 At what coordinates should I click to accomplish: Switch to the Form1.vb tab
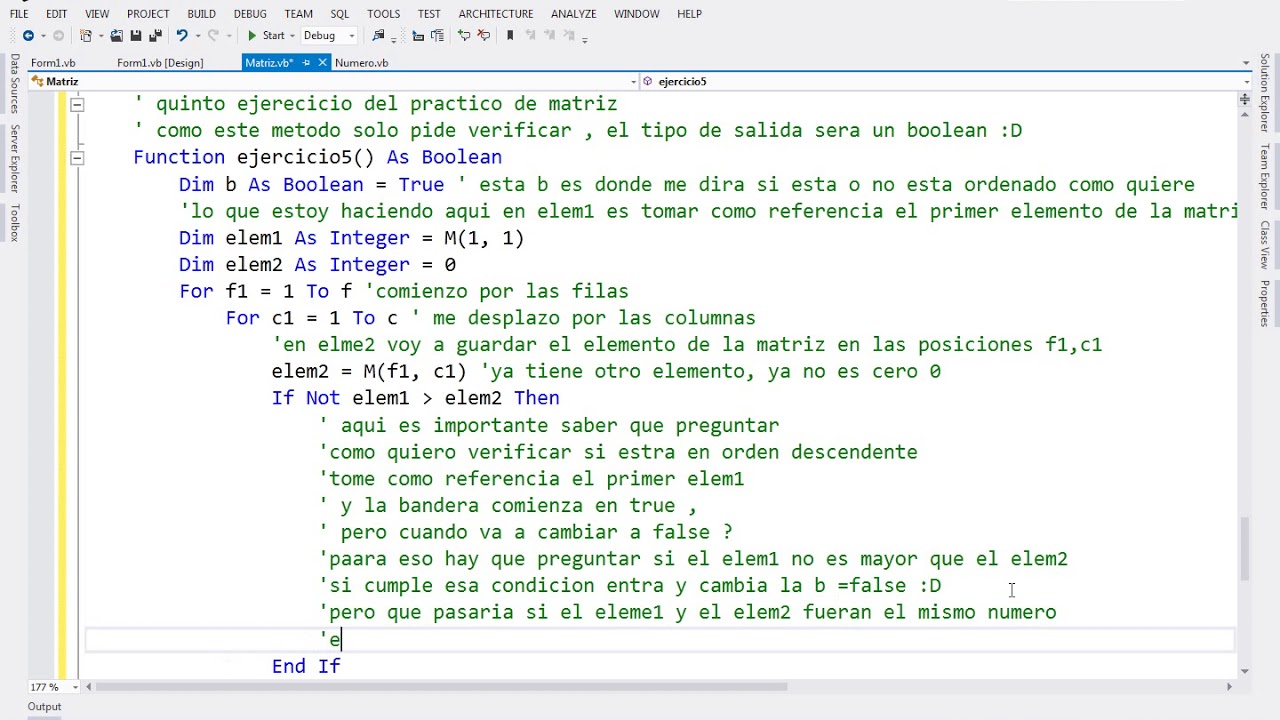53,62
